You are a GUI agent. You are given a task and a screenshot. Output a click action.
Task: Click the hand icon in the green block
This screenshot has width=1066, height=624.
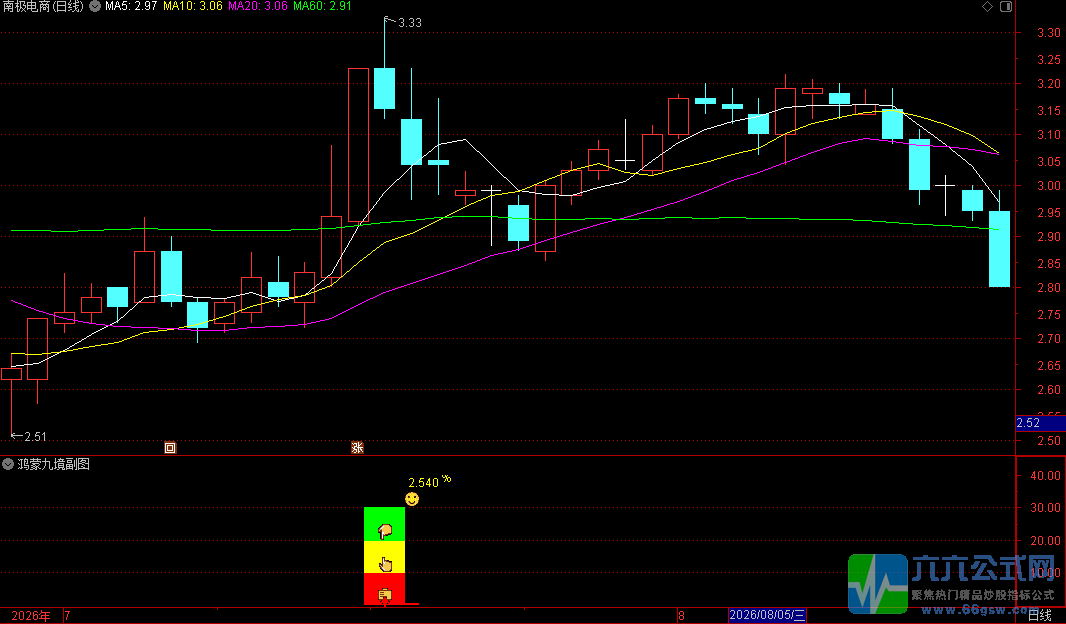click(385, 532)
